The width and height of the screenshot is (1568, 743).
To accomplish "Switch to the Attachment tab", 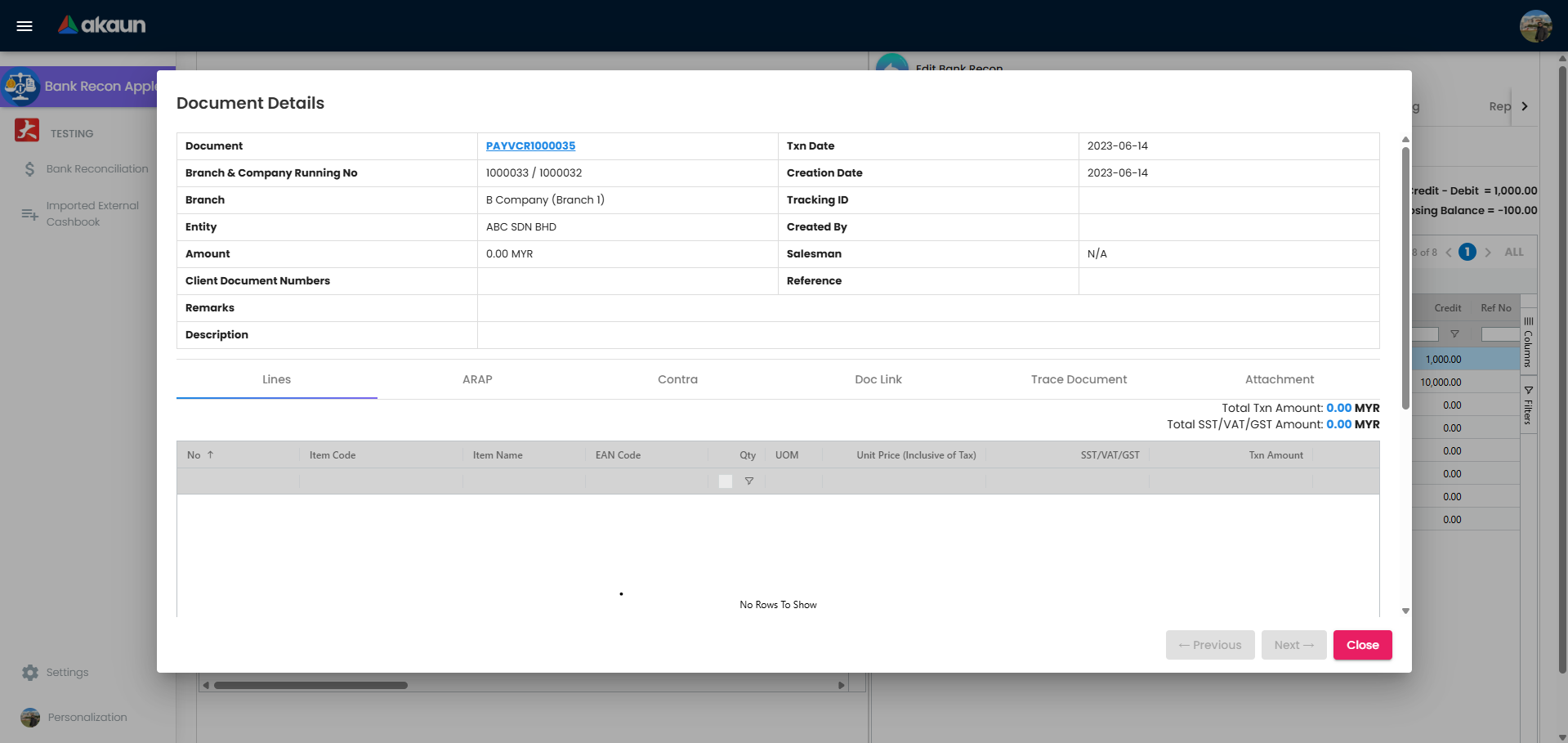I will pos(1280,379).
